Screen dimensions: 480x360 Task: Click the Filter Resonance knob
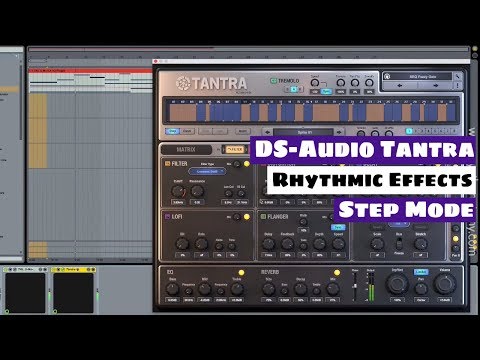click(197, 191)
